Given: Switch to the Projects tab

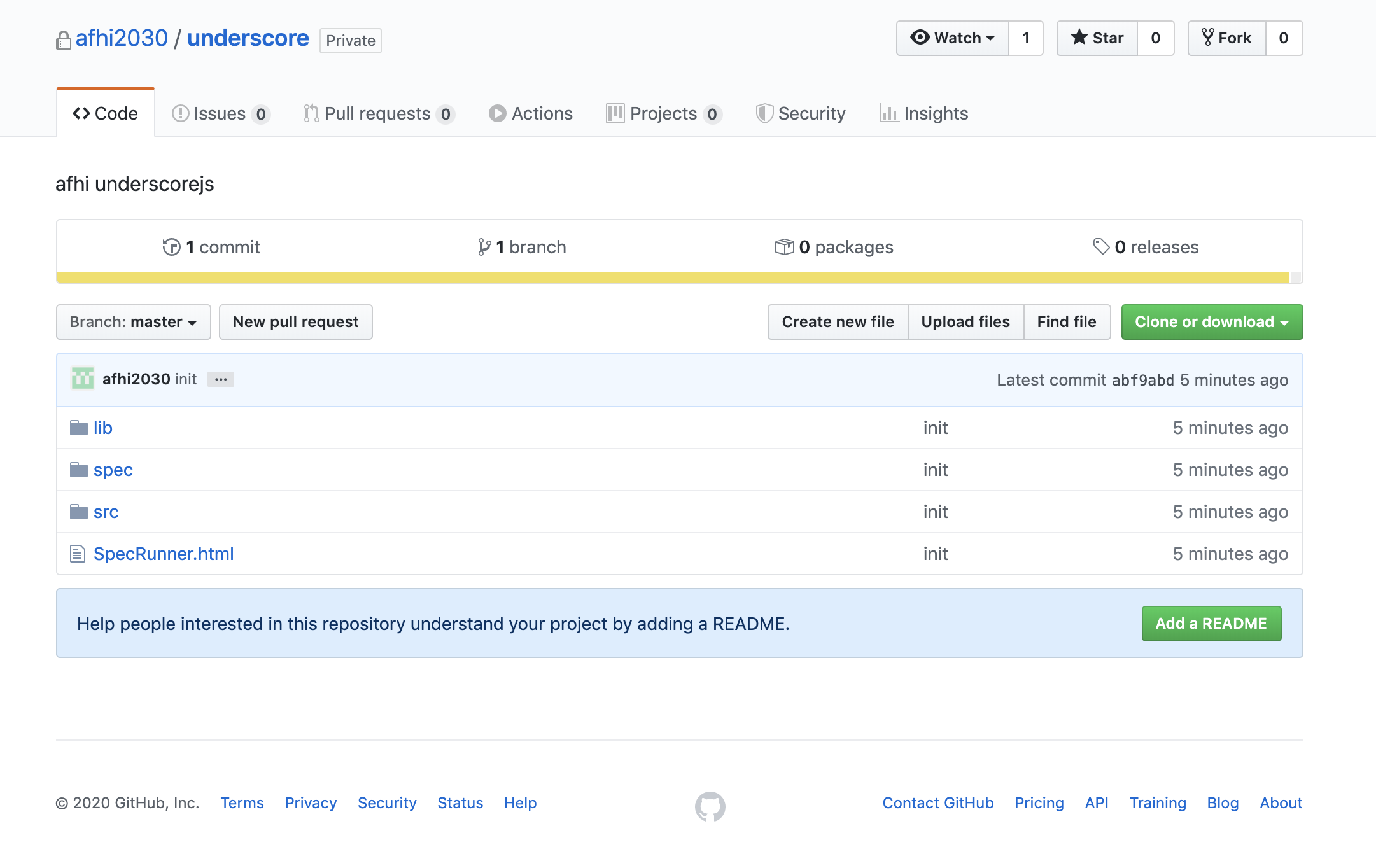Looking at the screenshot, I should tap(664, 113).
